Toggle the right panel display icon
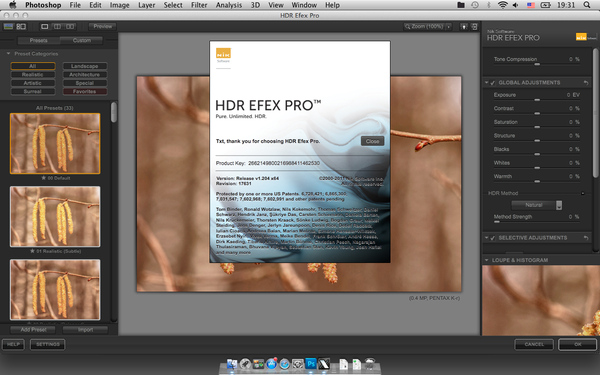This screenshot has height=375, width=600. click(474, 27)
